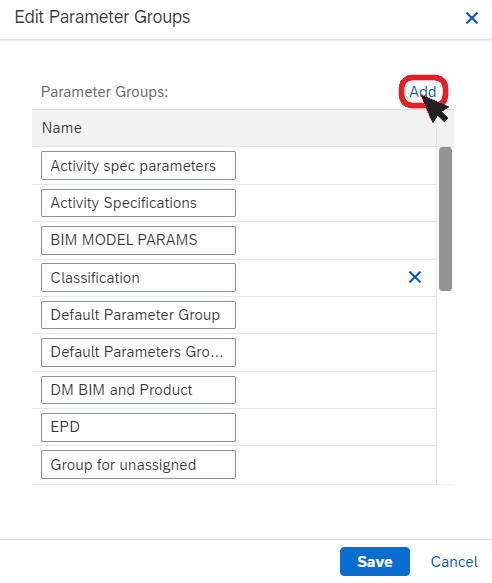Open the truncated Default Parameters Gro... field
This screenshot has width=492, height=583.
coord(138,352)
